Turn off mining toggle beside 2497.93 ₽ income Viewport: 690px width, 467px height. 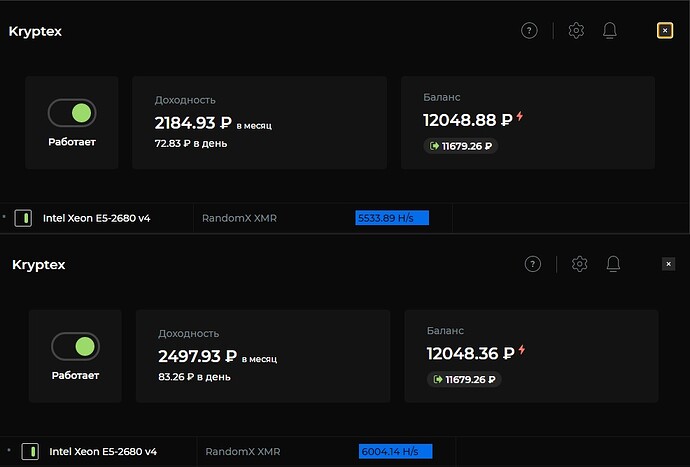point(76,346)
